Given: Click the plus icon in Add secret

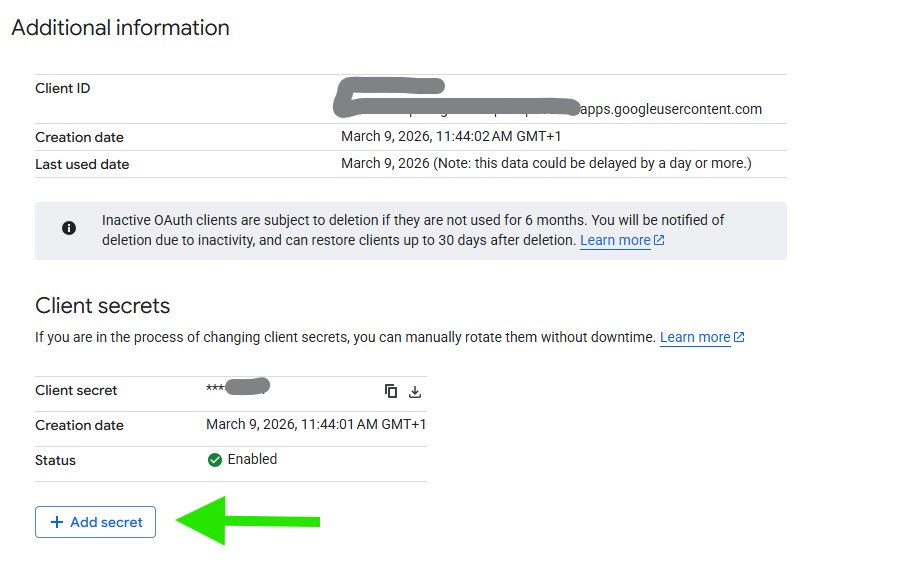Looking at the screenshot, I should tap(57, 522).
